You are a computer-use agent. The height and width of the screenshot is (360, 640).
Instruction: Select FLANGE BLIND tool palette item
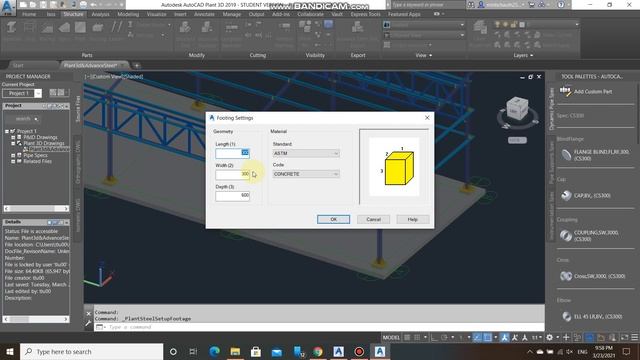[597, 155]
